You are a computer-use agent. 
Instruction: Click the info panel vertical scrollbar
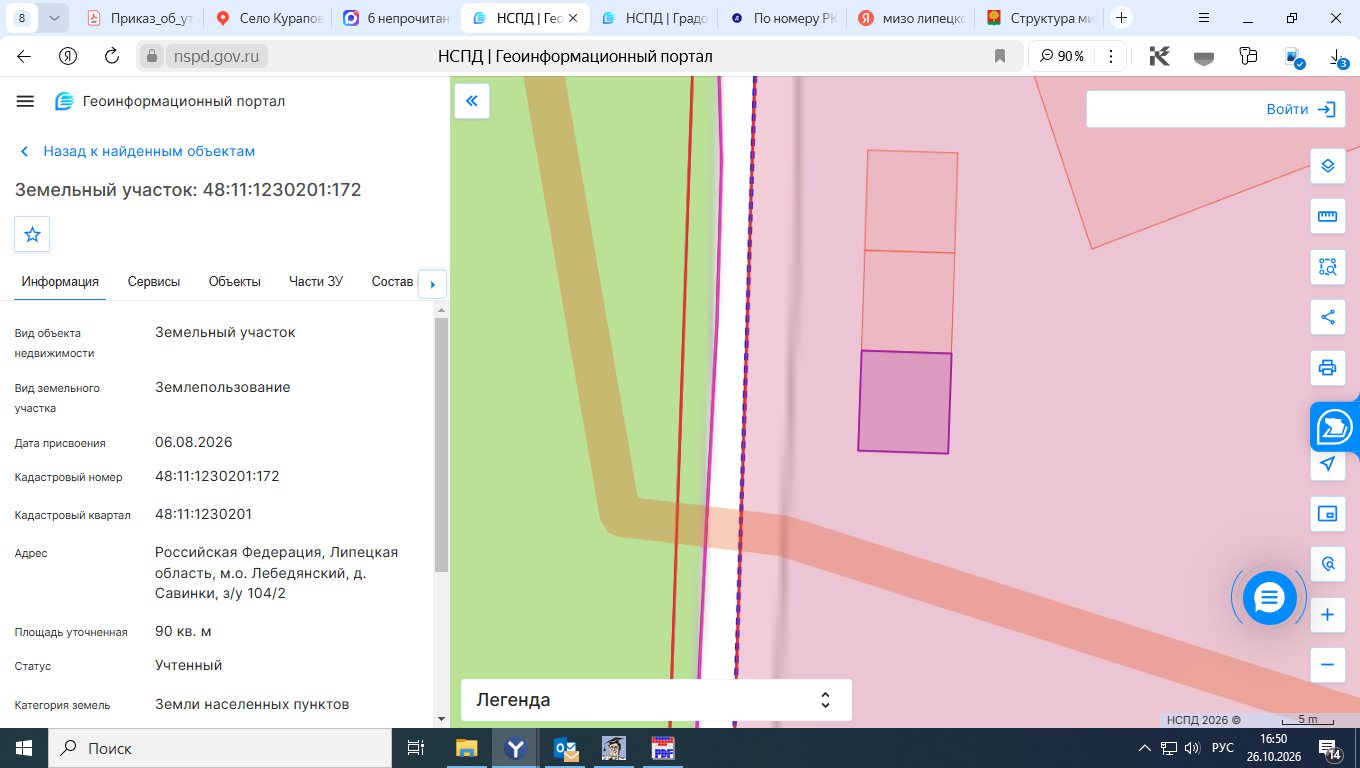click(x=441, y=445)
